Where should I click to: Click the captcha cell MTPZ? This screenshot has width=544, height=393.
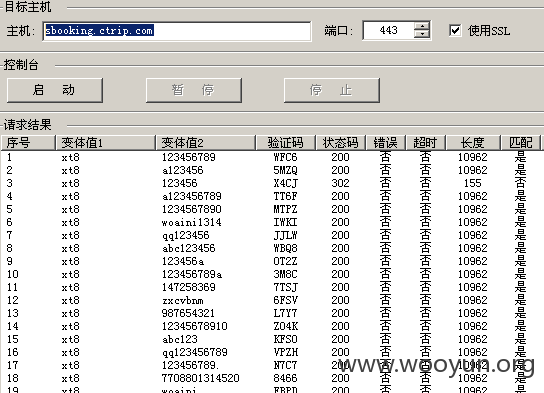tap(285, 209)
